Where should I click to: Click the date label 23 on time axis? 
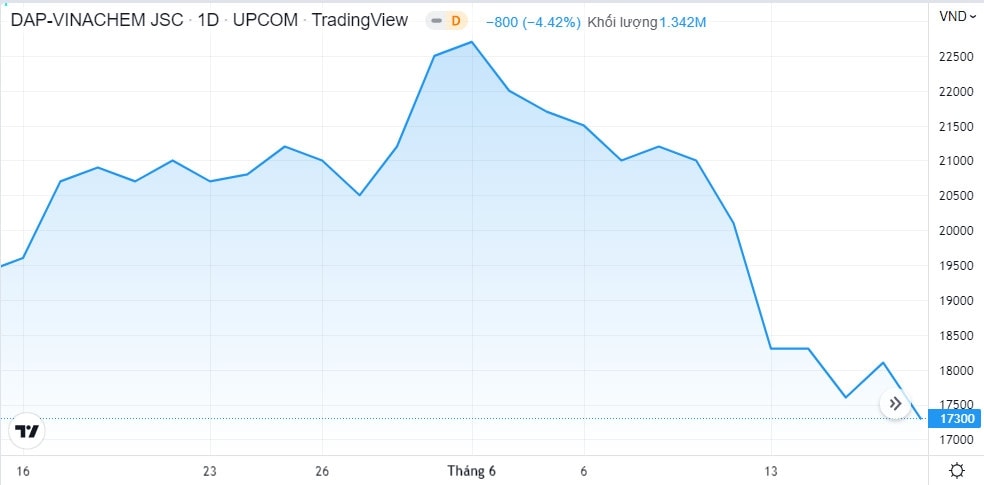(x=210, y=470)
